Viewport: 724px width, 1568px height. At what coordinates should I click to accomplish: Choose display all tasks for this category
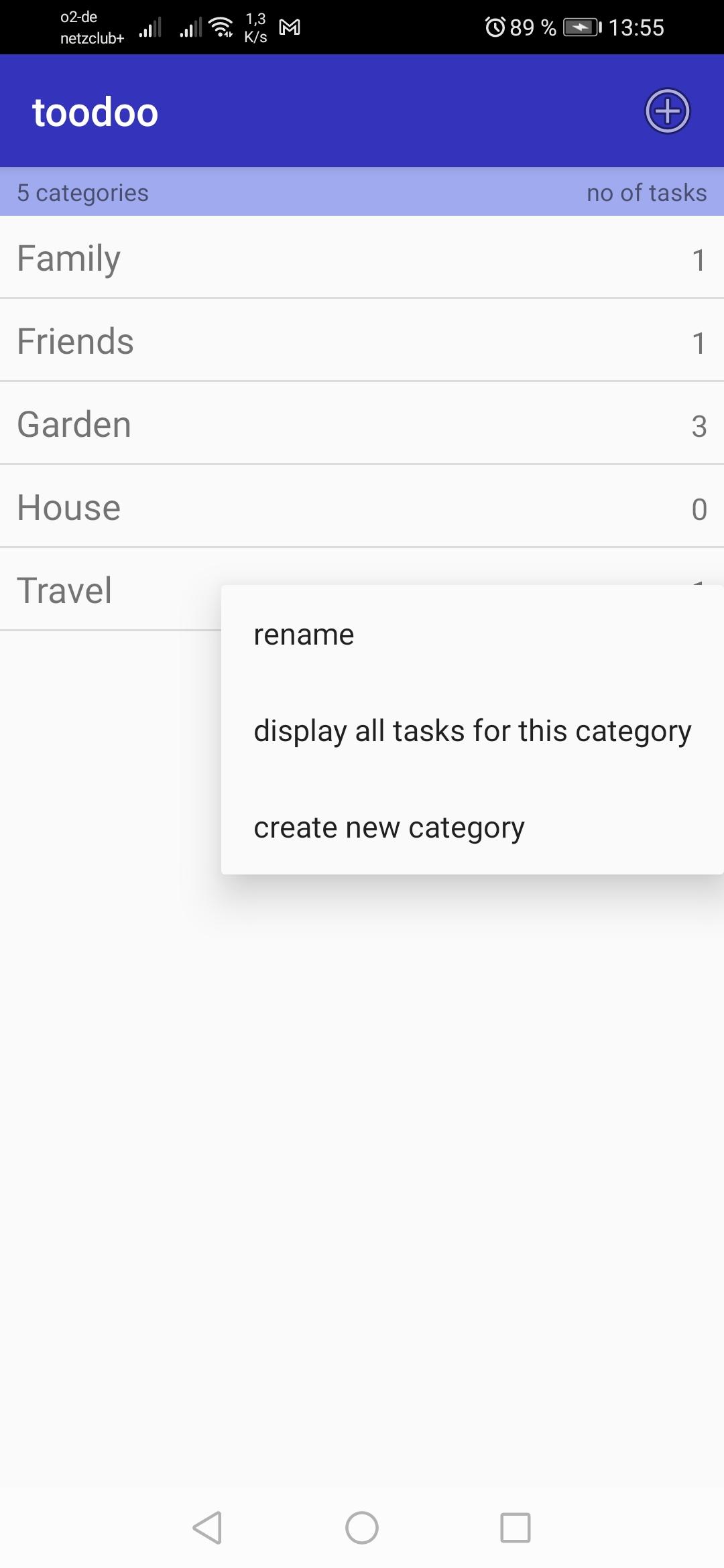472,731
